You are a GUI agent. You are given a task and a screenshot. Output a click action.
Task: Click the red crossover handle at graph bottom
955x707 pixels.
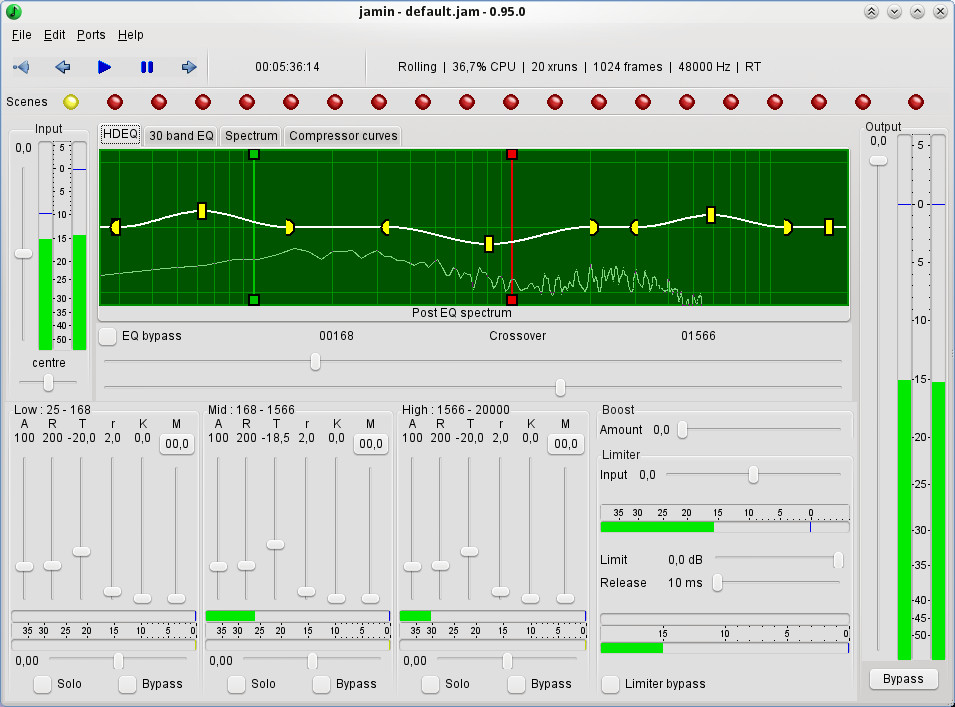click(512, 300)
